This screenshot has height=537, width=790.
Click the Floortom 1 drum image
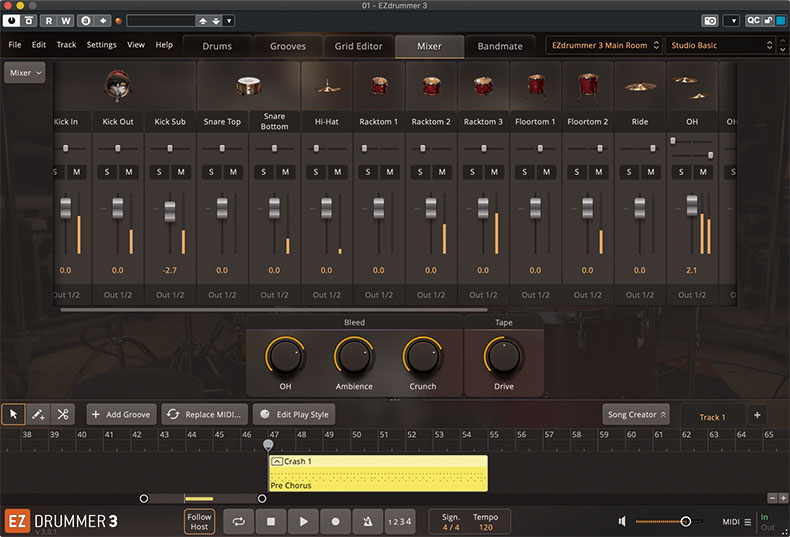click(536, 86)
